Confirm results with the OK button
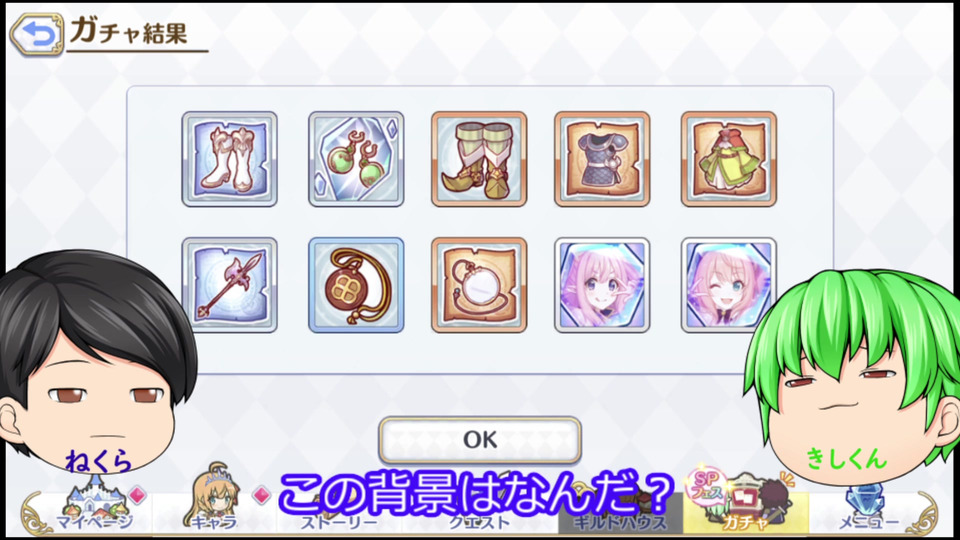 point(479,440)
